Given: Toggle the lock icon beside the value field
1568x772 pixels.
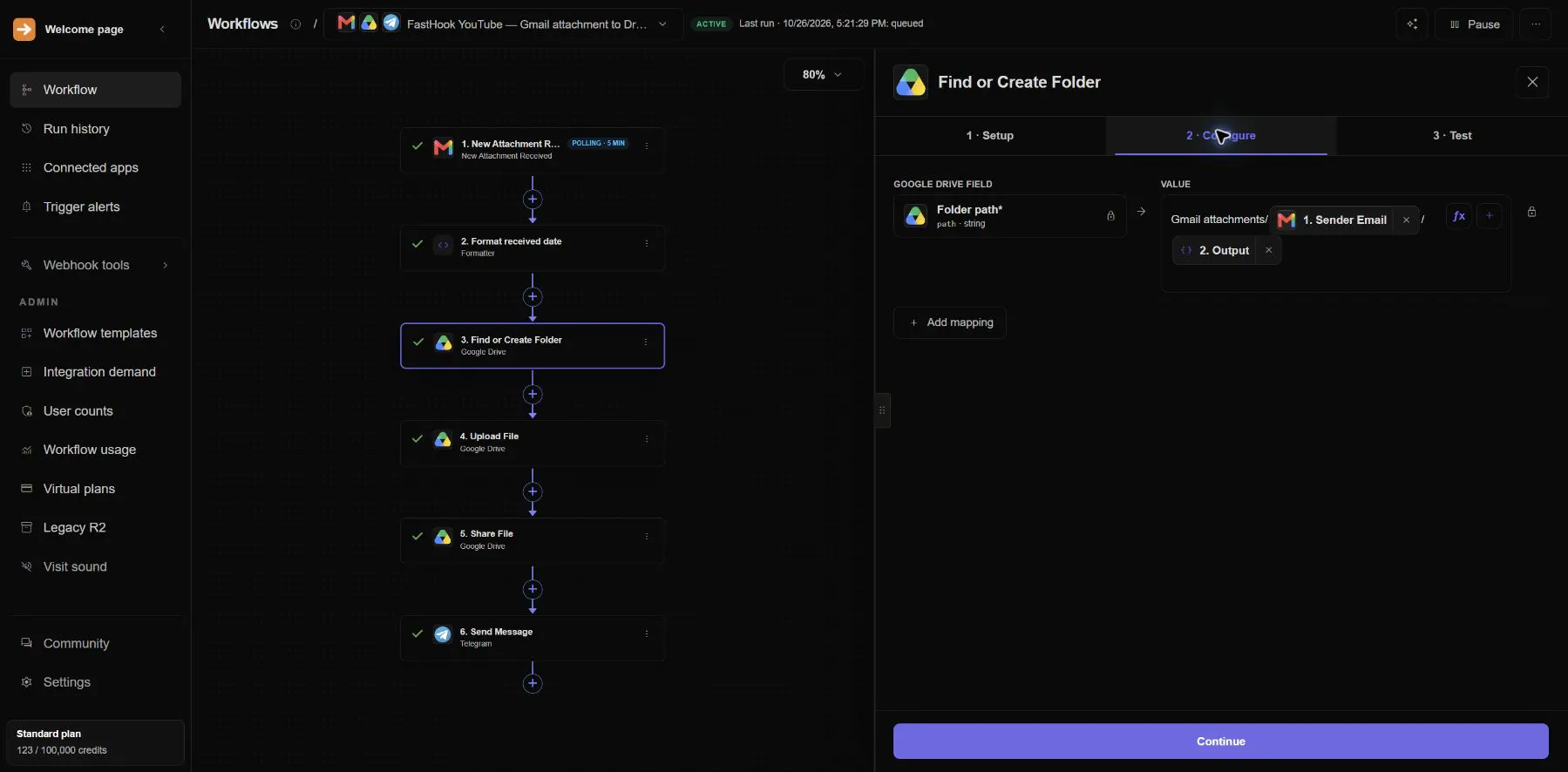Looking at the screenshot, I should tap(1531, 212).
